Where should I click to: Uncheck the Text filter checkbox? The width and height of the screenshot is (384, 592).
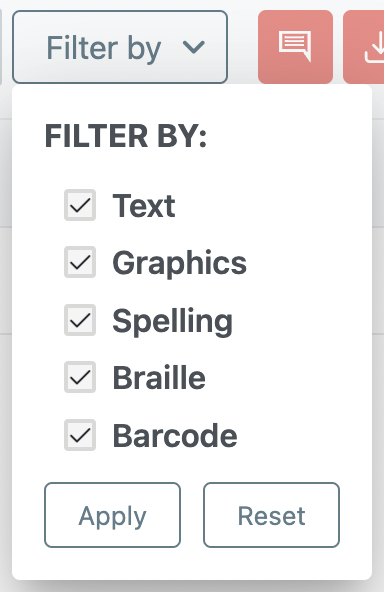click(80, 205)
